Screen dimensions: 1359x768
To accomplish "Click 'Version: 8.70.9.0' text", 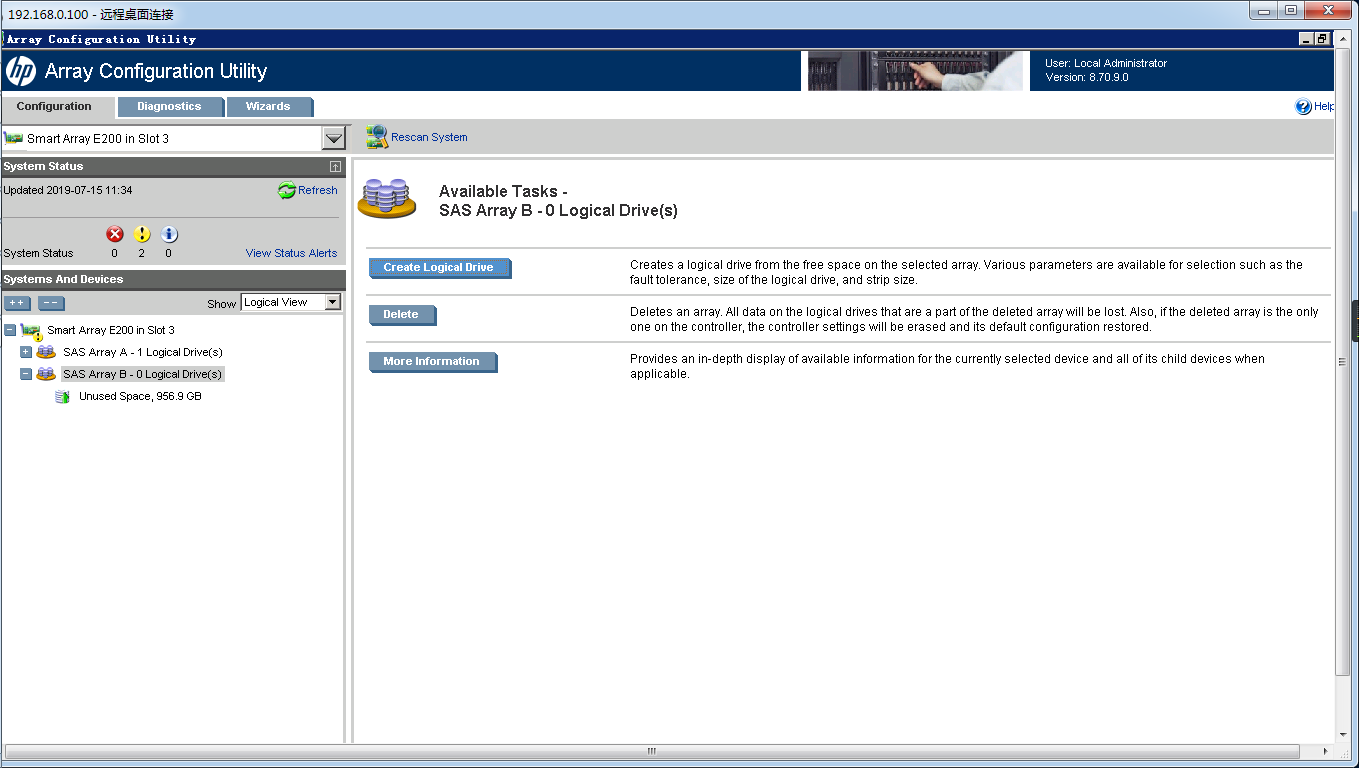I will (x=1087, y=77).
